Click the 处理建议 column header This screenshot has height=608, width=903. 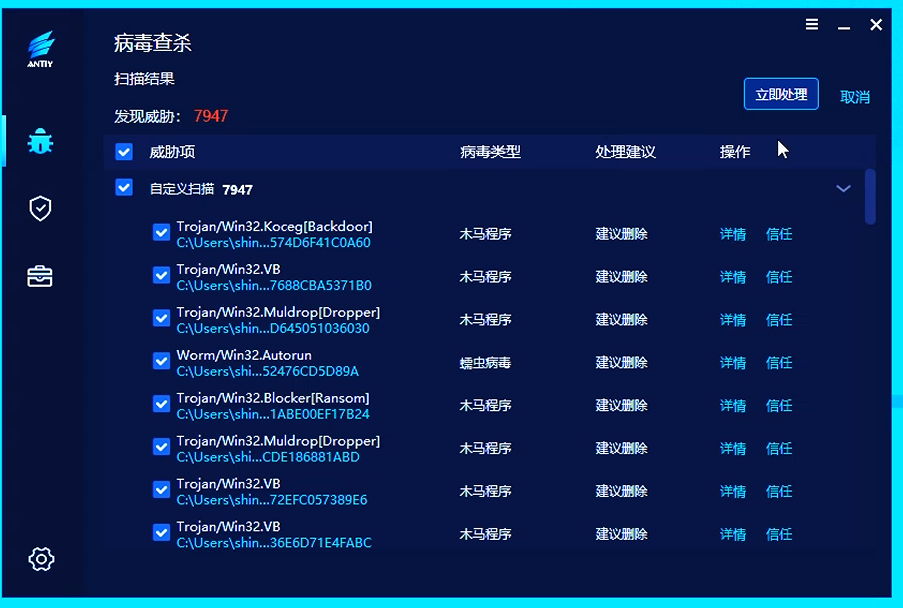tap(625, 152)
